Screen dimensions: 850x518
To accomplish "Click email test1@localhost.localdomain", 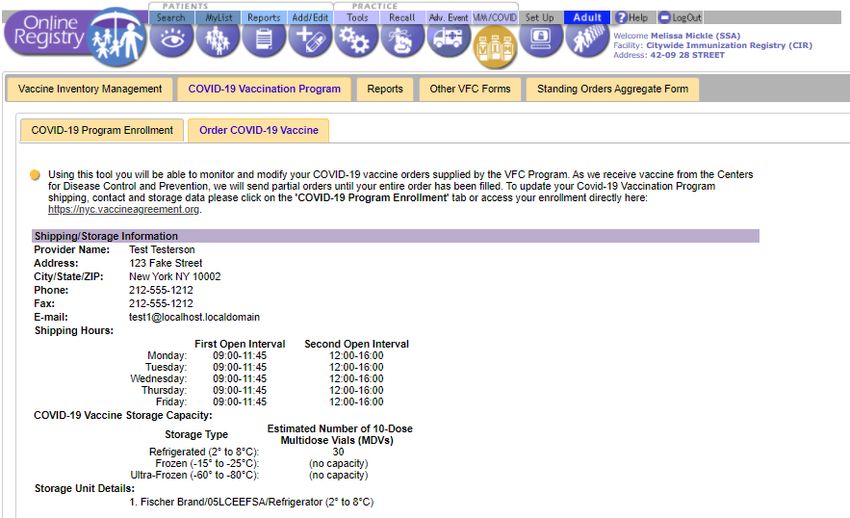I will coord(194,317).
